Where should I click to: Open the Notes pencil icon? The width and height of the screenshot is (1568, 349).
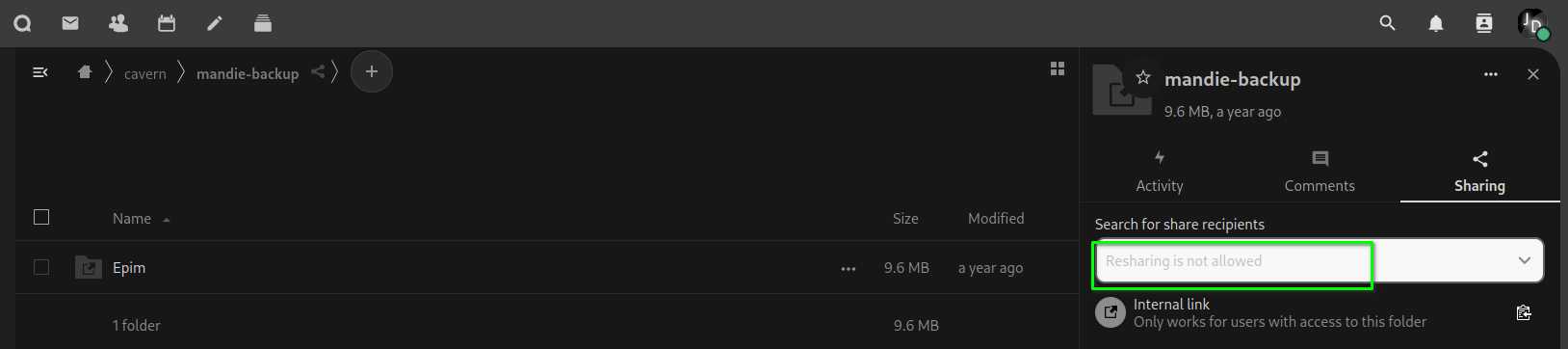215,23
